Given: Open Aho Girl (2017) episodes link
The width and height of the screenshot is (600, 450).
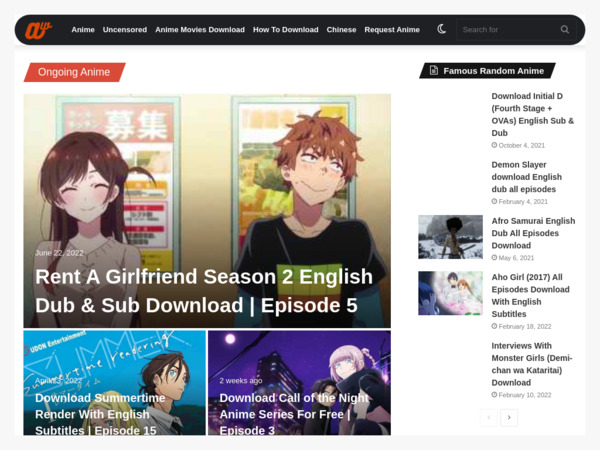Looking at the screenshot, I should pyautogui.click(x=530, y=295).
